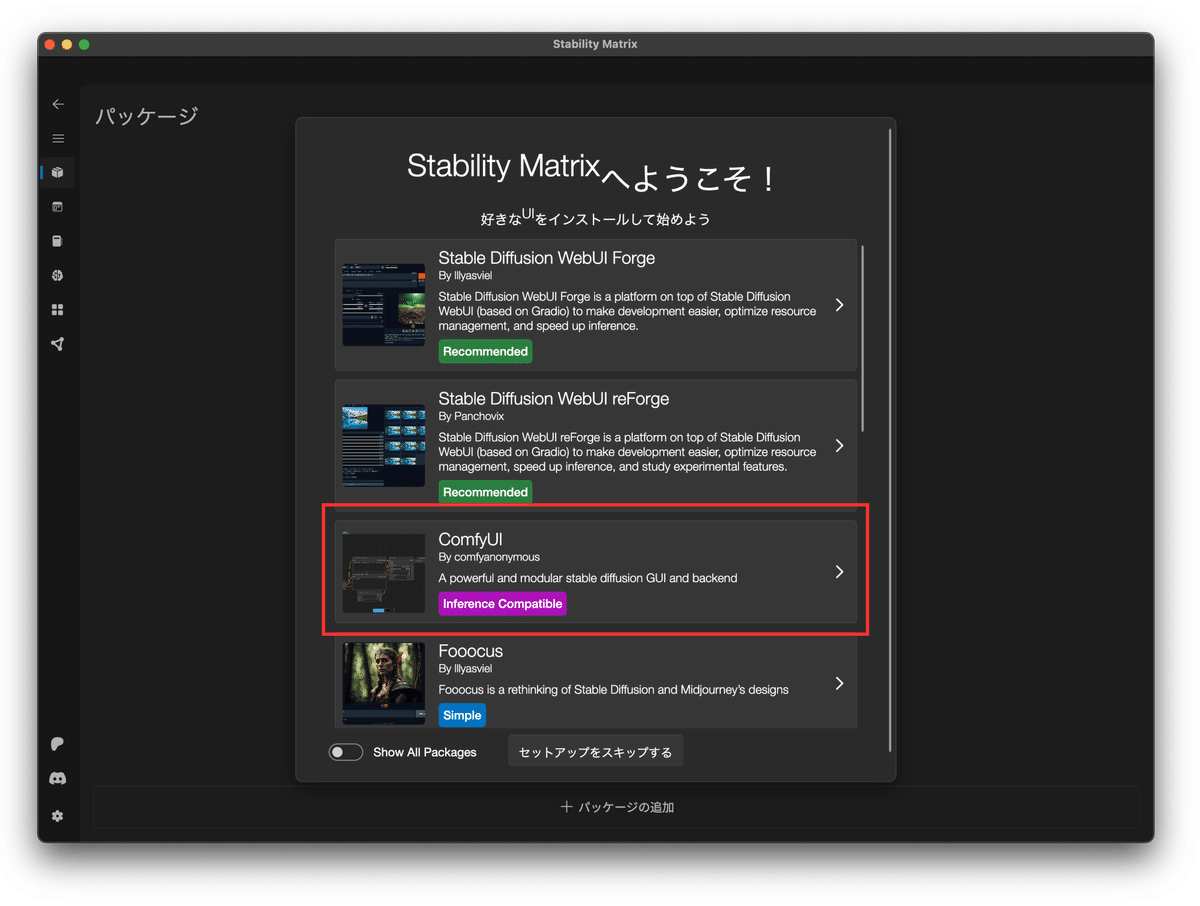1200x906 pixels.
Task: Click セットアップをスキップする button
Action: 596,751
